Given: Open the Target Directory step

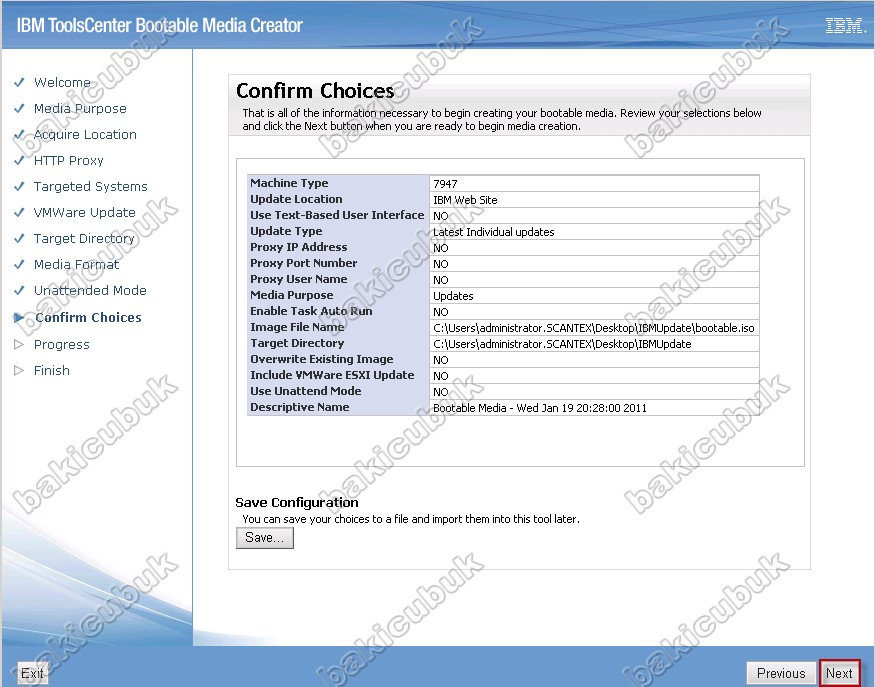Looking at the screenshot, I should [84, 238].
